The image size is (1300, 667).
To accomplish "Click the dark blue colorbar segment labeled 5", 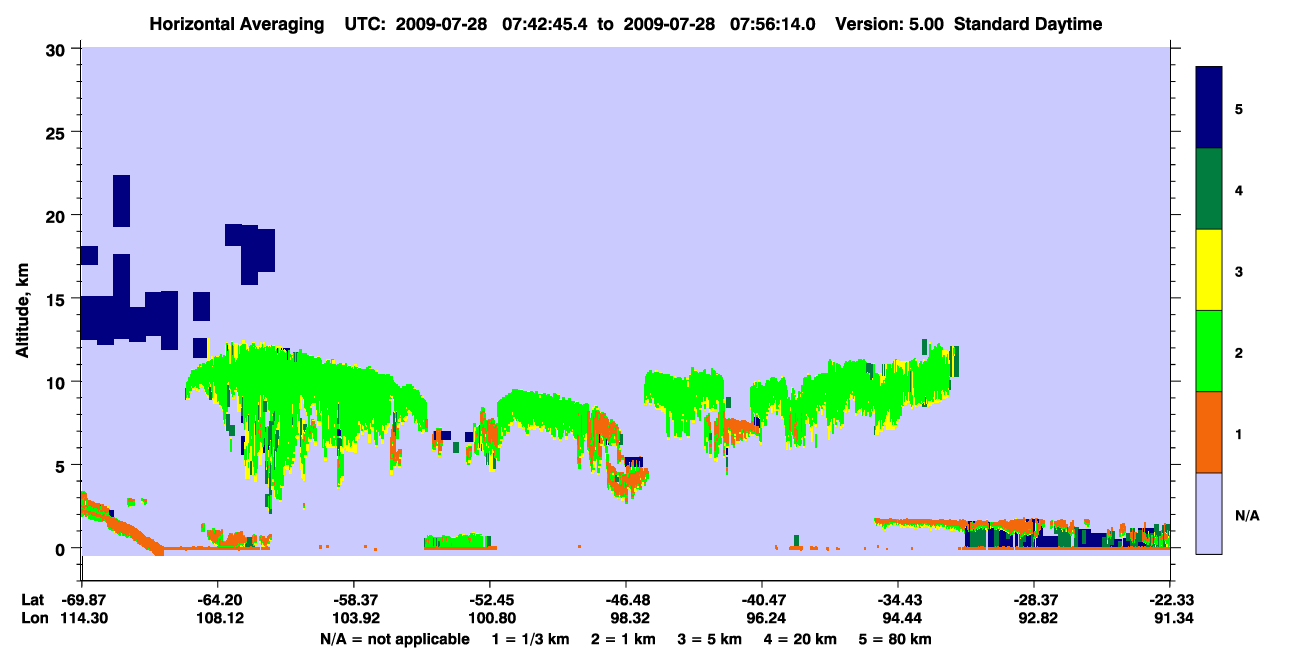I will click(1209, 107).
